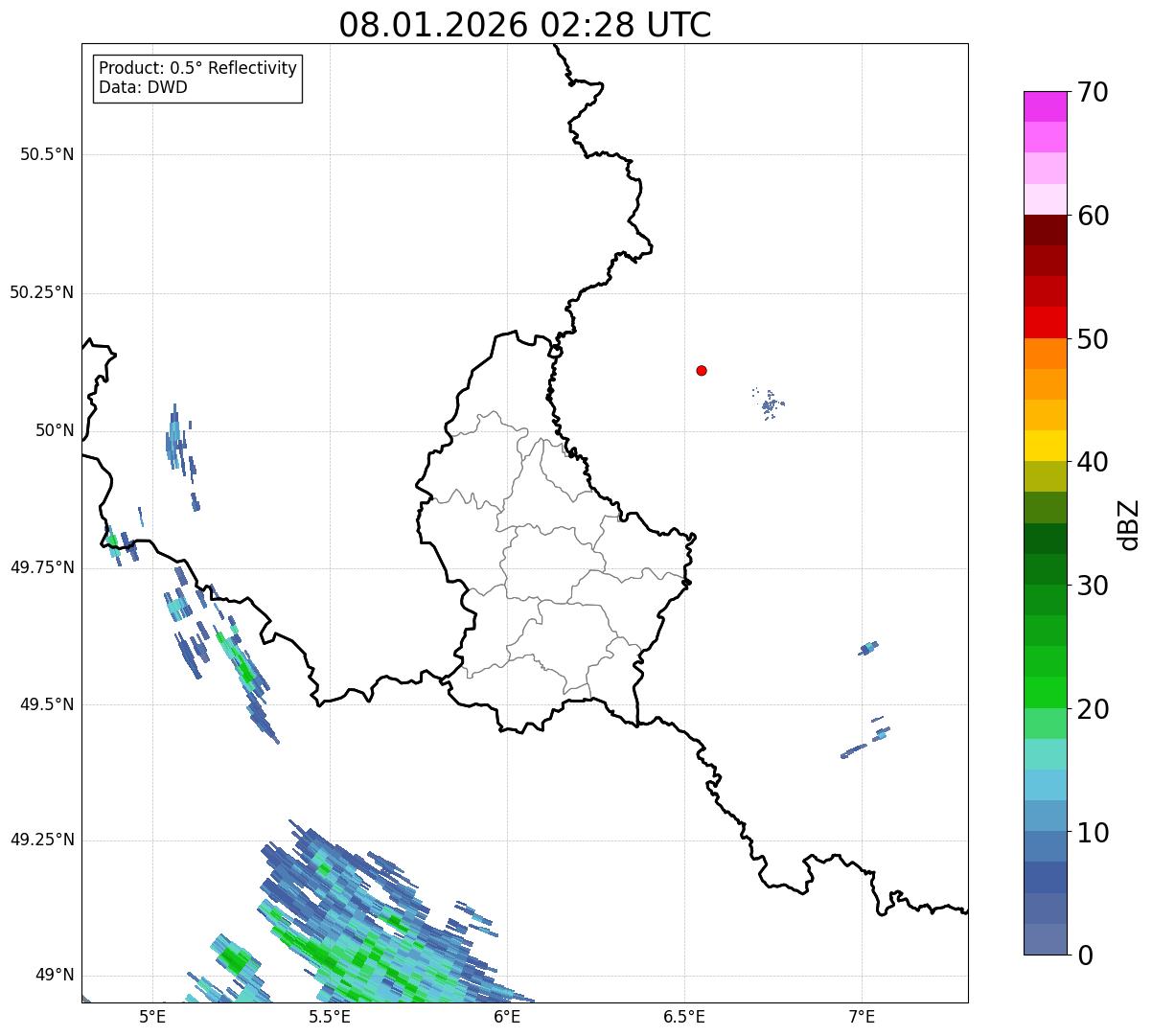Click the 50.25°N latitude label

pyautogui.click(x=42, y=292)
